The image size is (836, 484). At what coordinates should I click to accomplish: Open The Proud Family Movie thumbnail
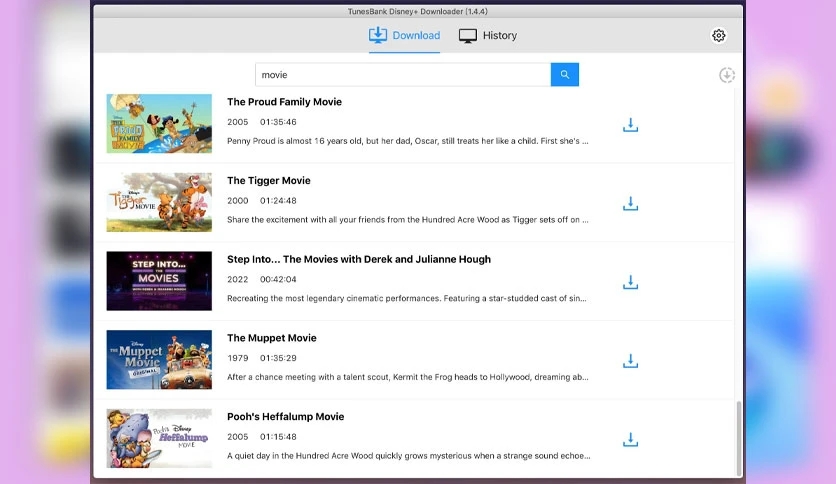pos(159,124)
